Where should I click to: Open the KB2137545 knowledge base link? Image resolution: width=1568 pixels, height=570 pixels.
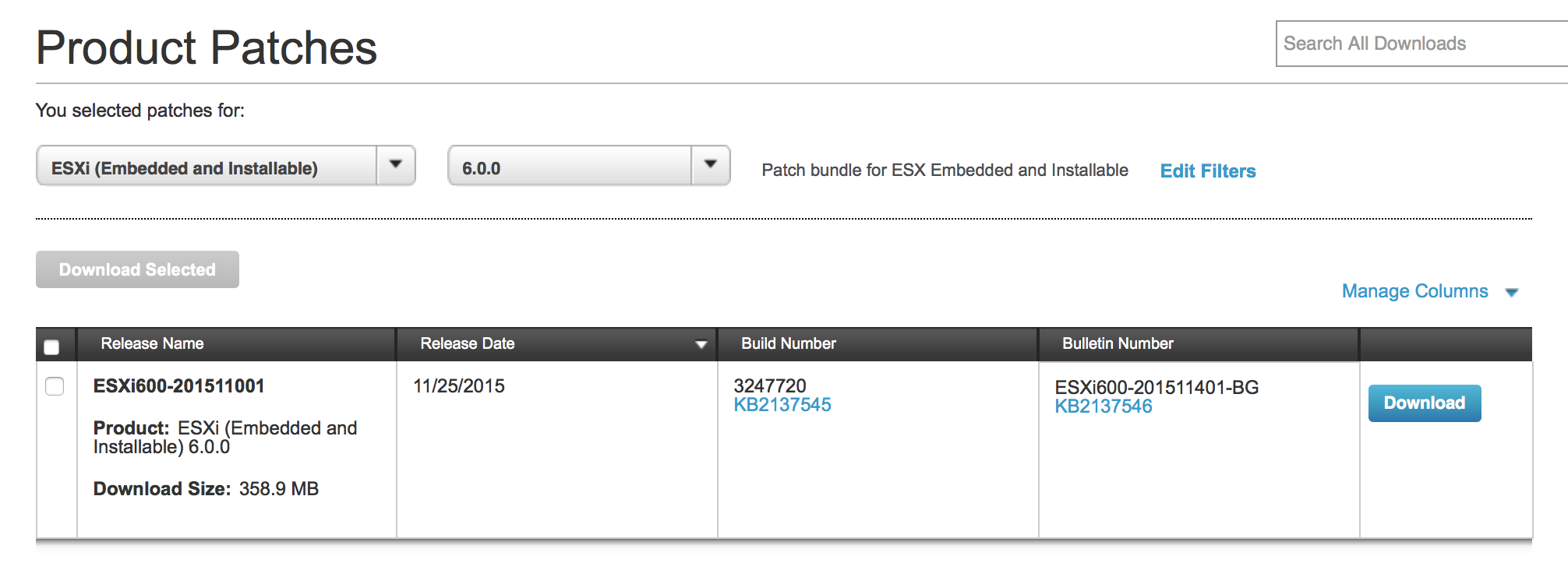pos(782,405)
